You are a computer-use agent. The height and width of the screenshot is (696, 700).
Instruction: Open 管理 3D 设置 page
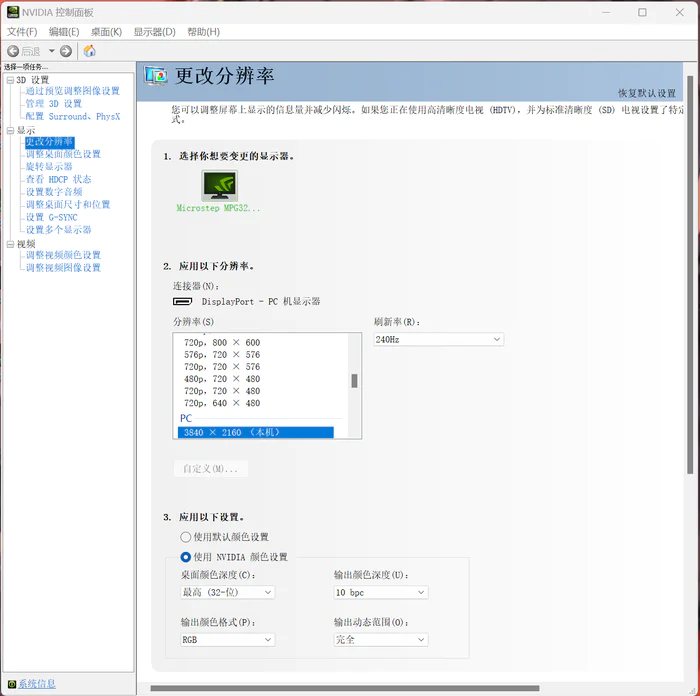(x=54, y=104)
